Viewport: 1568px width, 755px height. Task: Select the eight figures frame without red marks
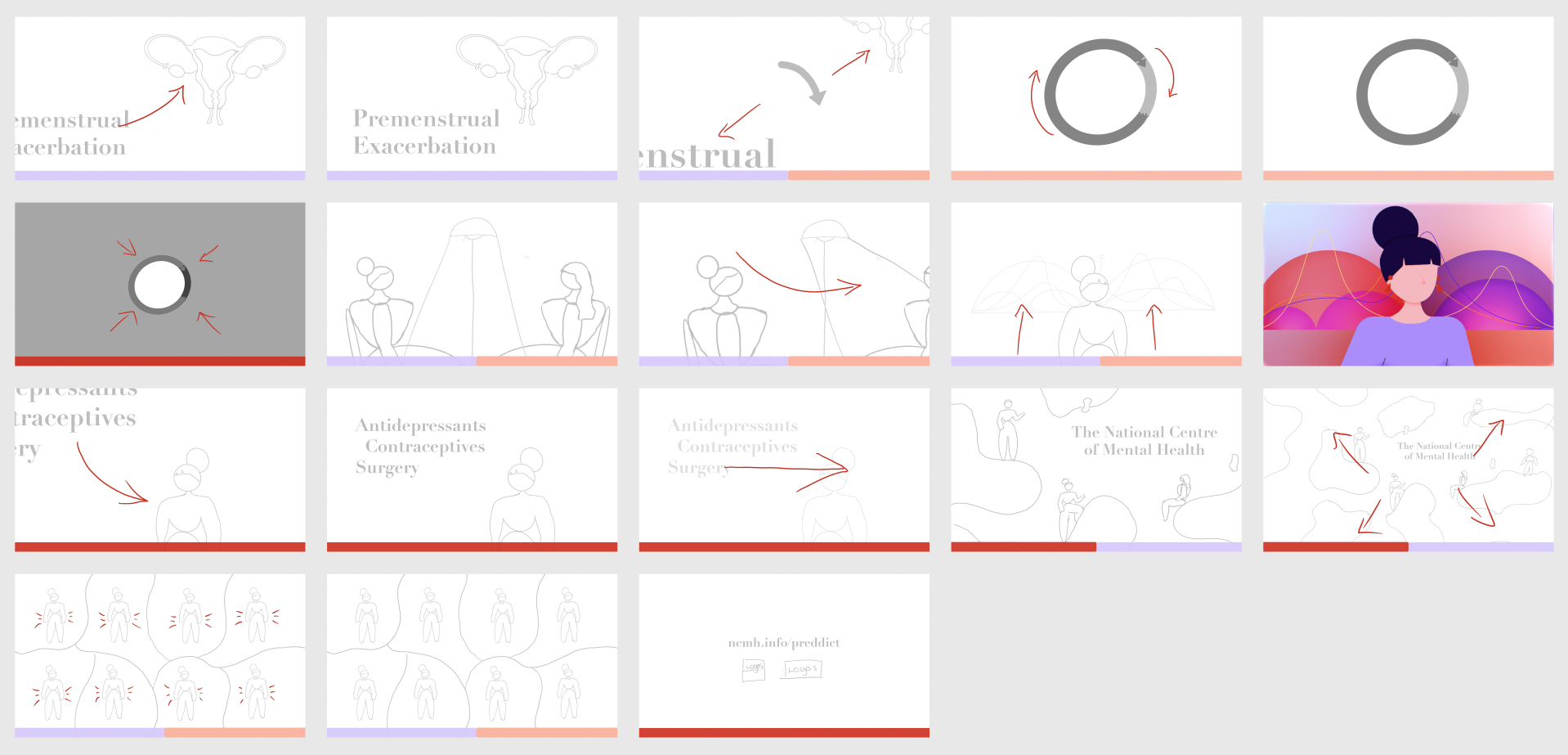472,655
